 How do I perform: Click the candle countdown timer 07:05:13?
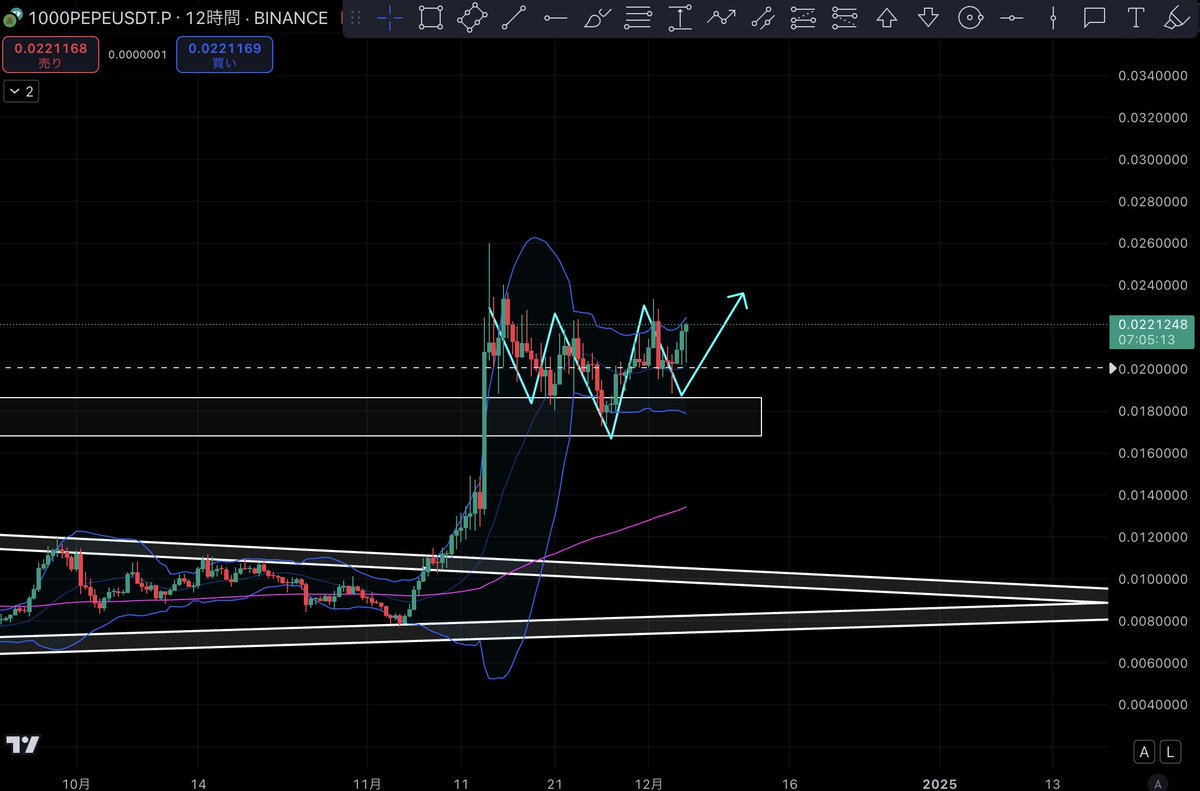pyautogui.click(x=1148, y=340)
